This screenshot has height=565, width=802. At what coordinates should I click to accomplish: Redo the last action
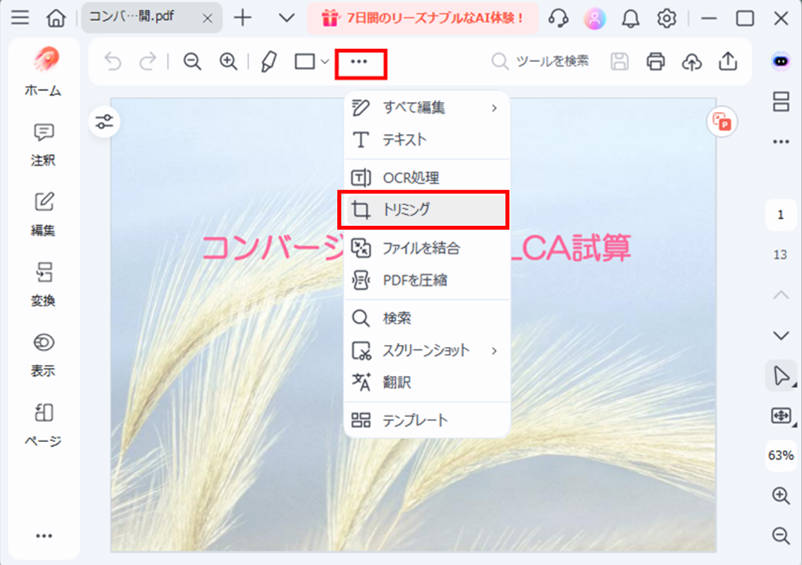(147, 62)
